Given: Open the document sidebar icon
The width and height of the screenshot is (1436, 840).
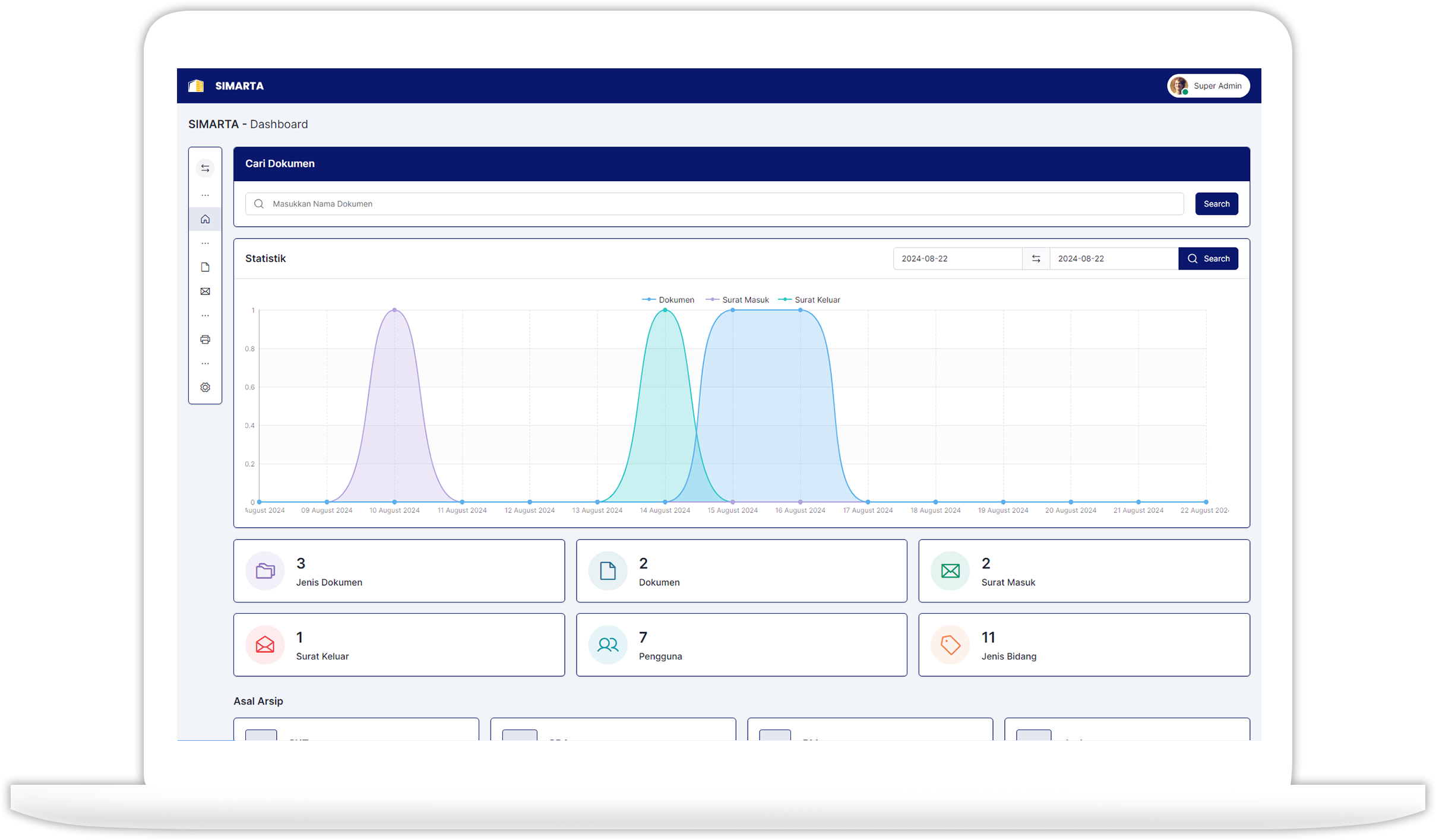Looking at the screenshot, I should pyautogui.click(x=205, y=267).
